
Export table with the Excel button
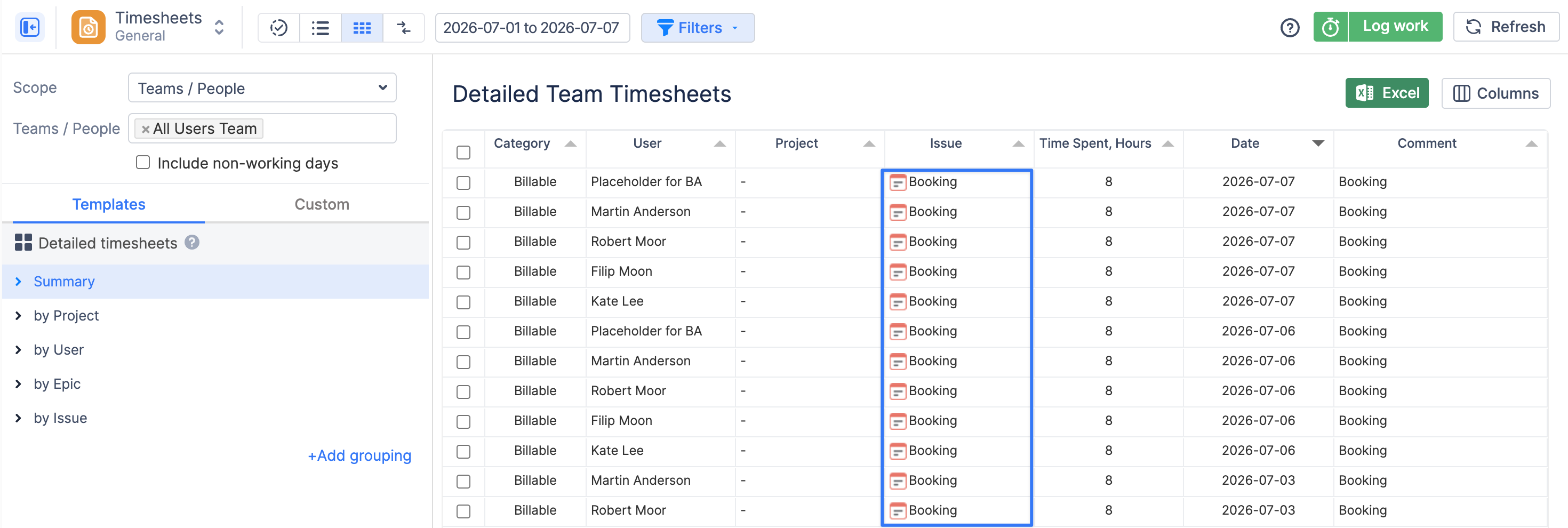point(1387,93)
